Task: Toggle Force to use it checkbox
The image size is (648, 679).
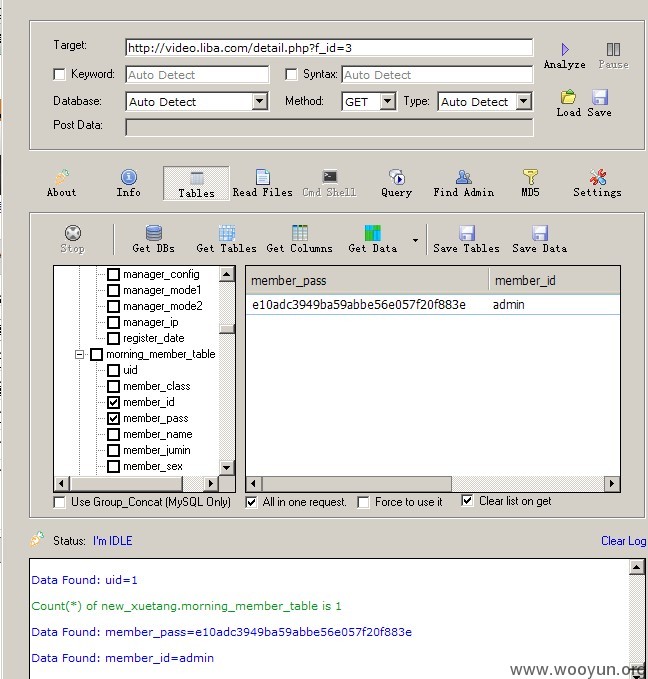Action: [x=363, y=502]
